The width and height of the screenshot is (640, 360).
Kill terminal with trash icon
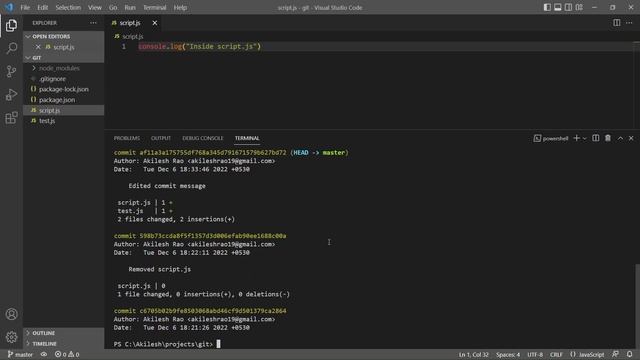[608, 138]
